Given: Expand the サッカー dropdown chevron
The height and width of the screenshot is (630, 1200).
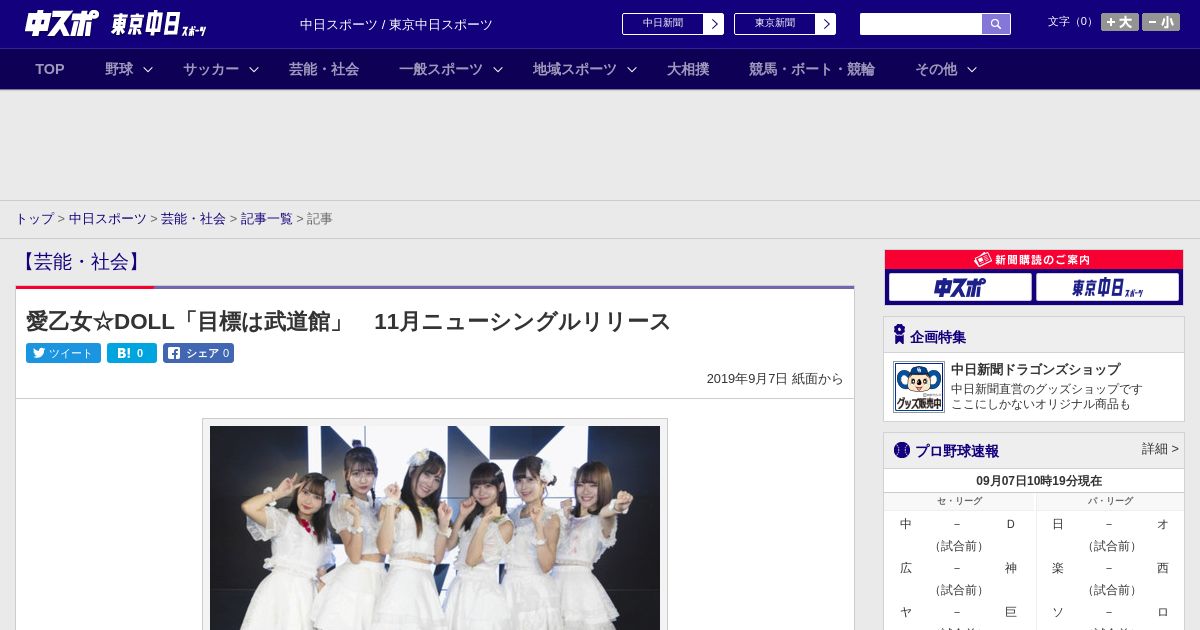Looking at the screenshot, I should (254, 69).
